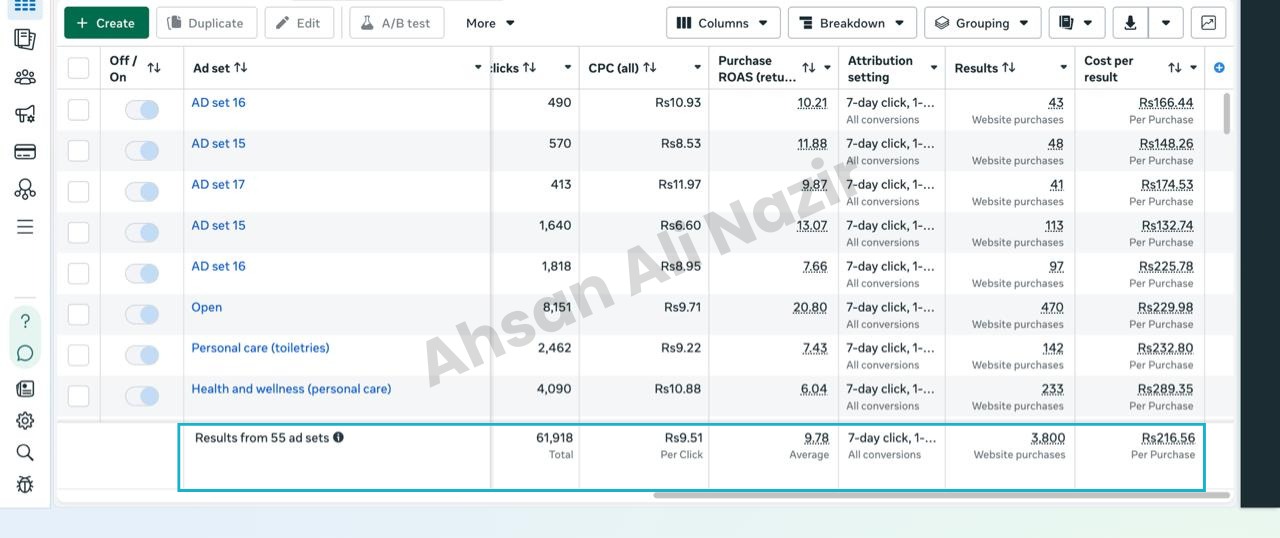Click the 470 results value in Open row
This screenshot has height=538, width=1280.
click(1052, 307)
